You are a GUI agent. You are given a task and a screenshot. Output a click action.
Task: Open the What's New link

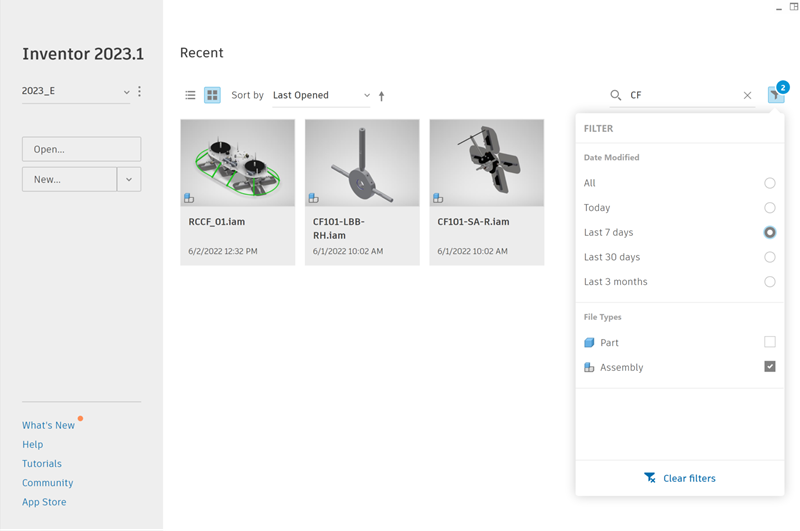tap(48, 425)
